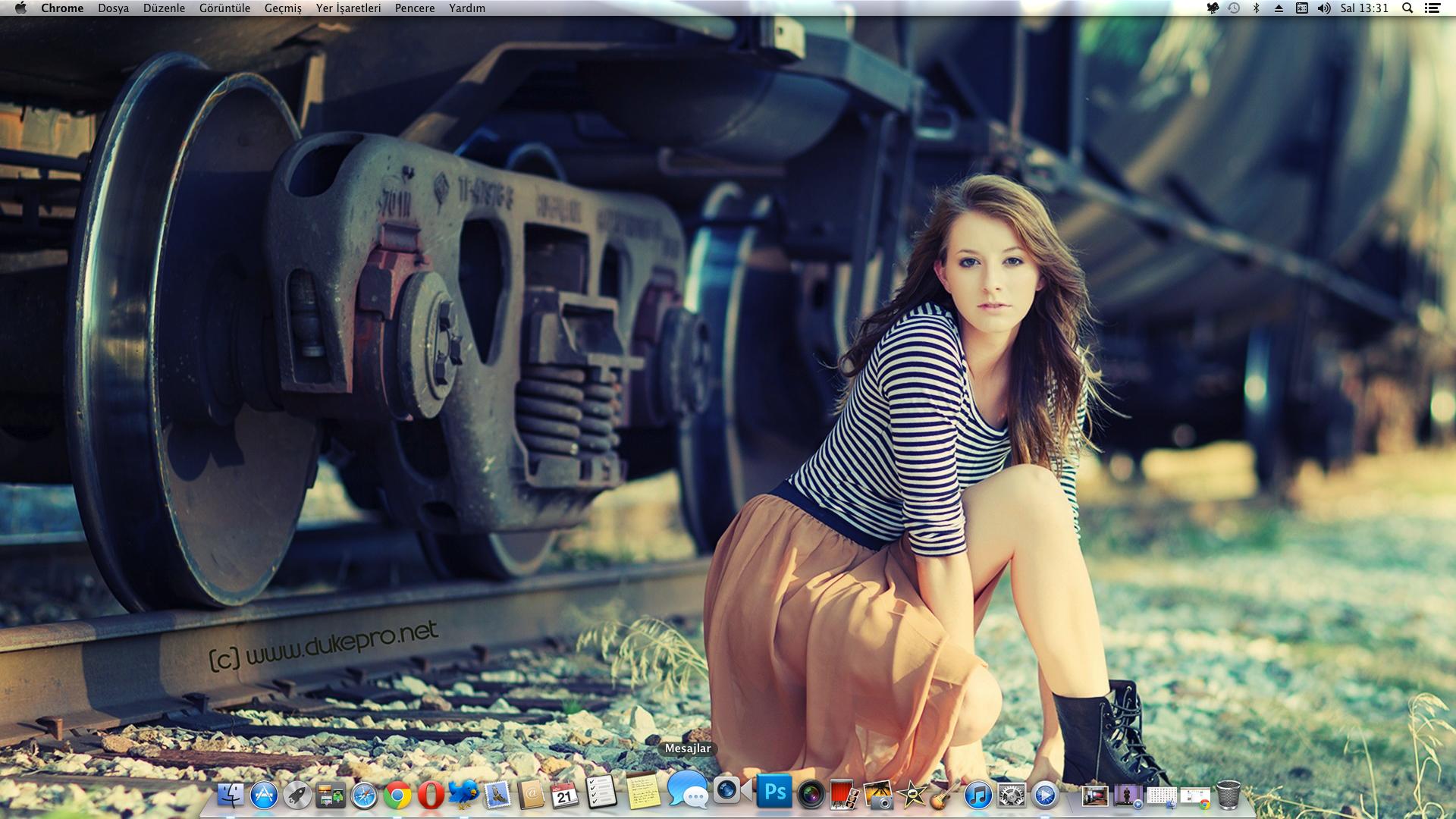
Task: Launch Opera browser from the dock
Action: click(430, 795)
